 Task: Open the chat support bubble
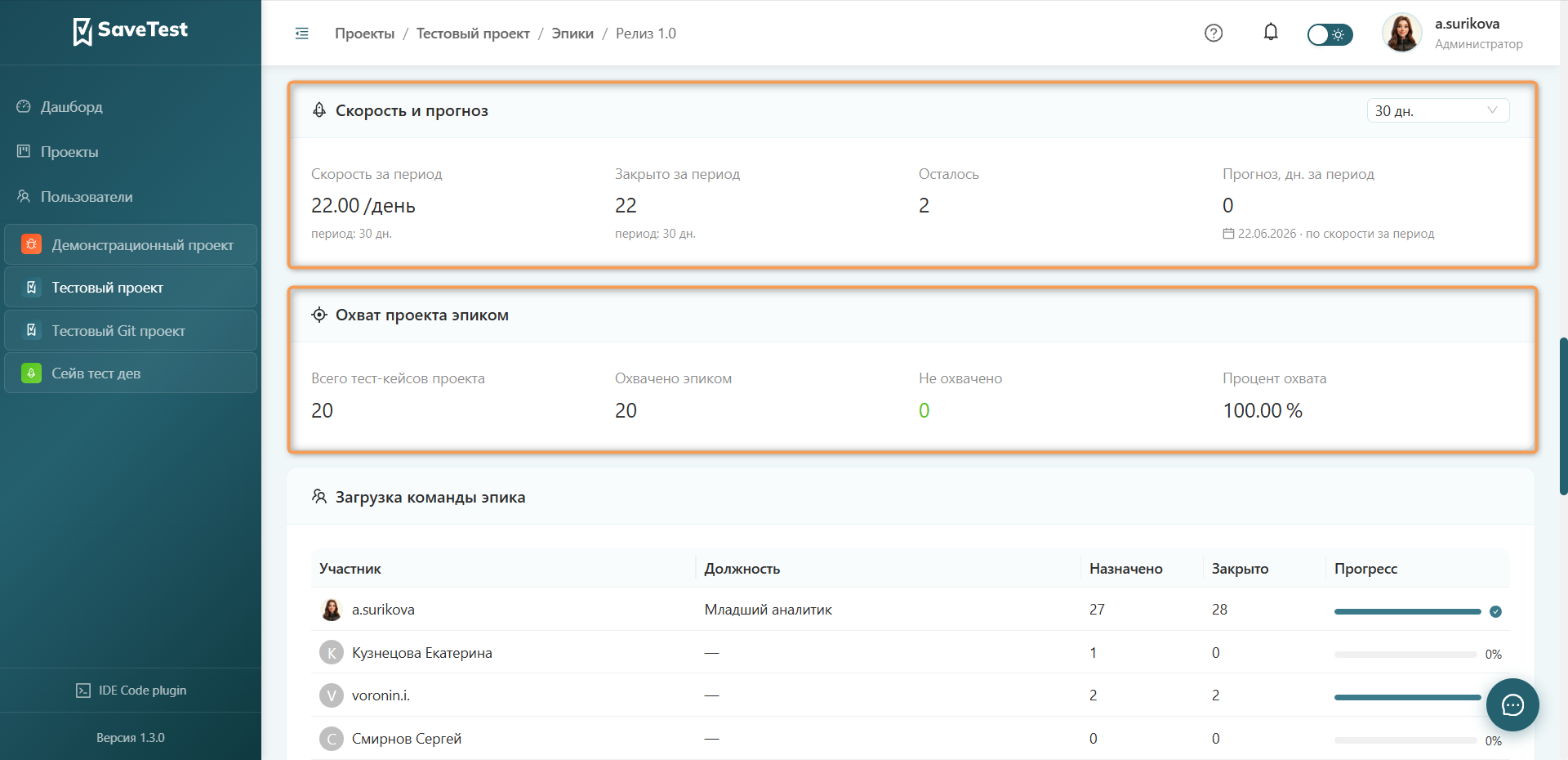click(1512, 704)
